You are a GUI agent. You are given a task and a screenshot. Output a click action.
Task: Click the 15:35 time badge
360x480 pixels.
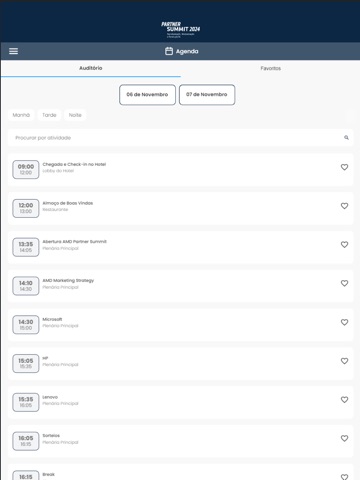click(x=26, y=402)
